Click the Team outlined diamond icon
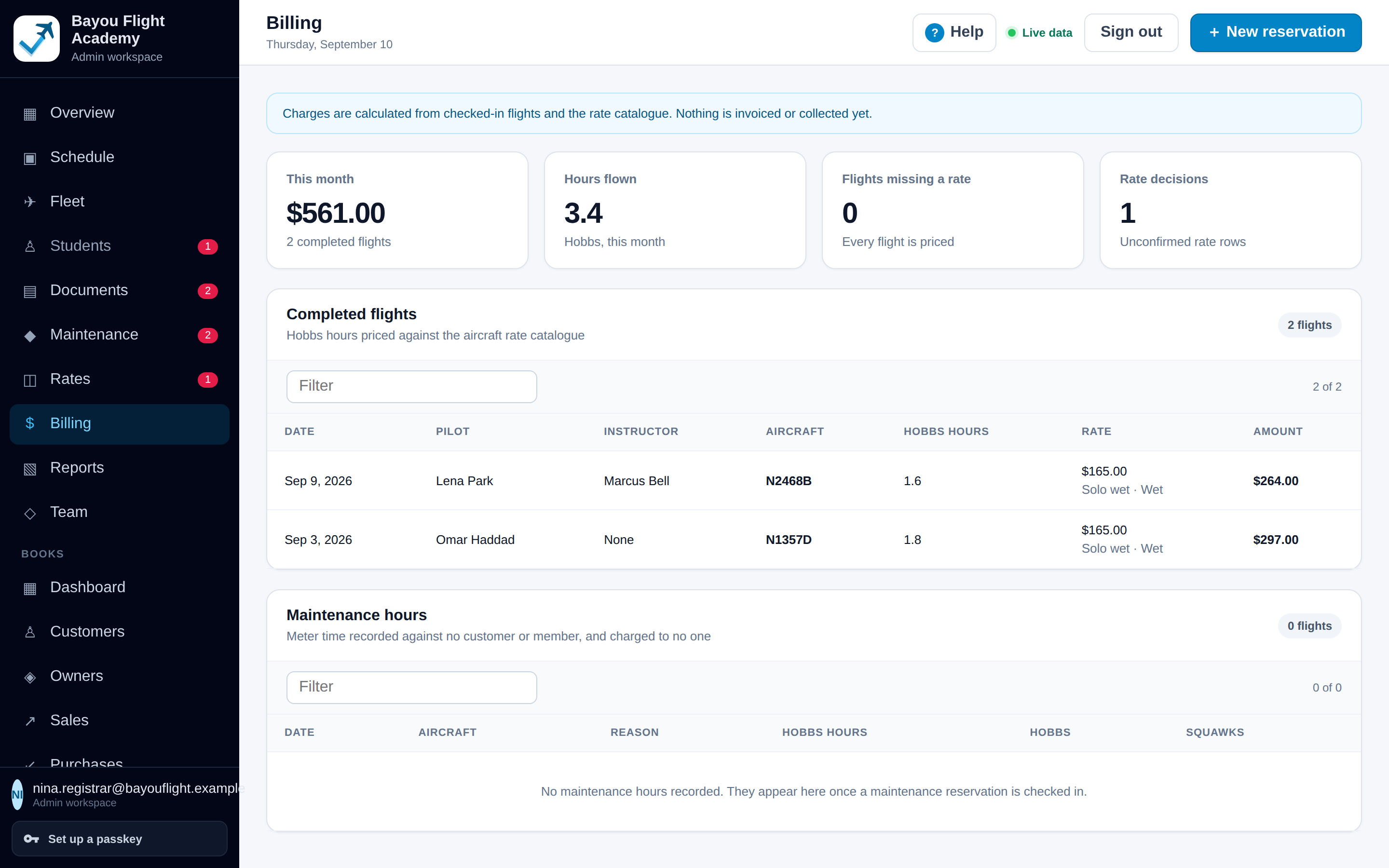This screenshot has width=1389, height=868. click(30, 513)
